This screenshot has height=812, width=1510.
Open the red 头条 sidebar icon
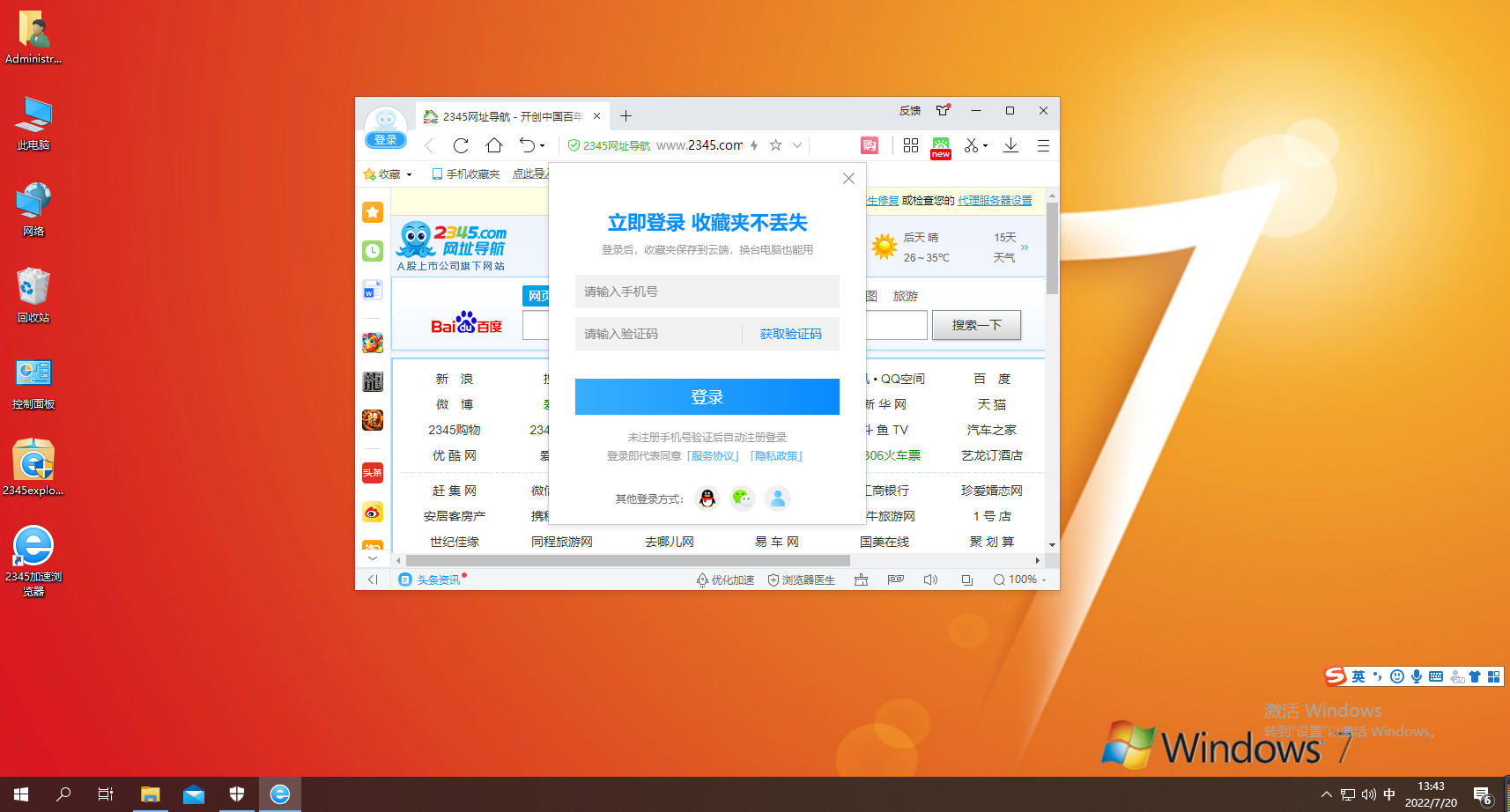(373, 473)
